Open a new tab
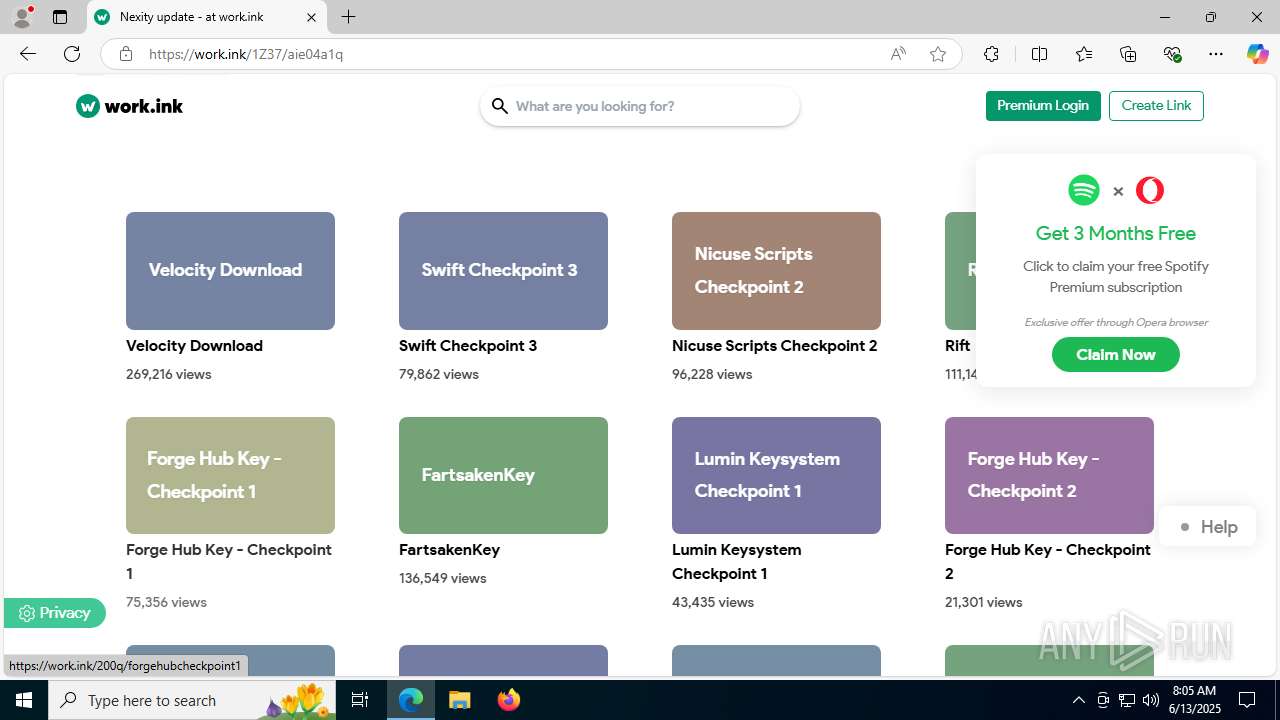1280x720 pixels. pos(348,17)
